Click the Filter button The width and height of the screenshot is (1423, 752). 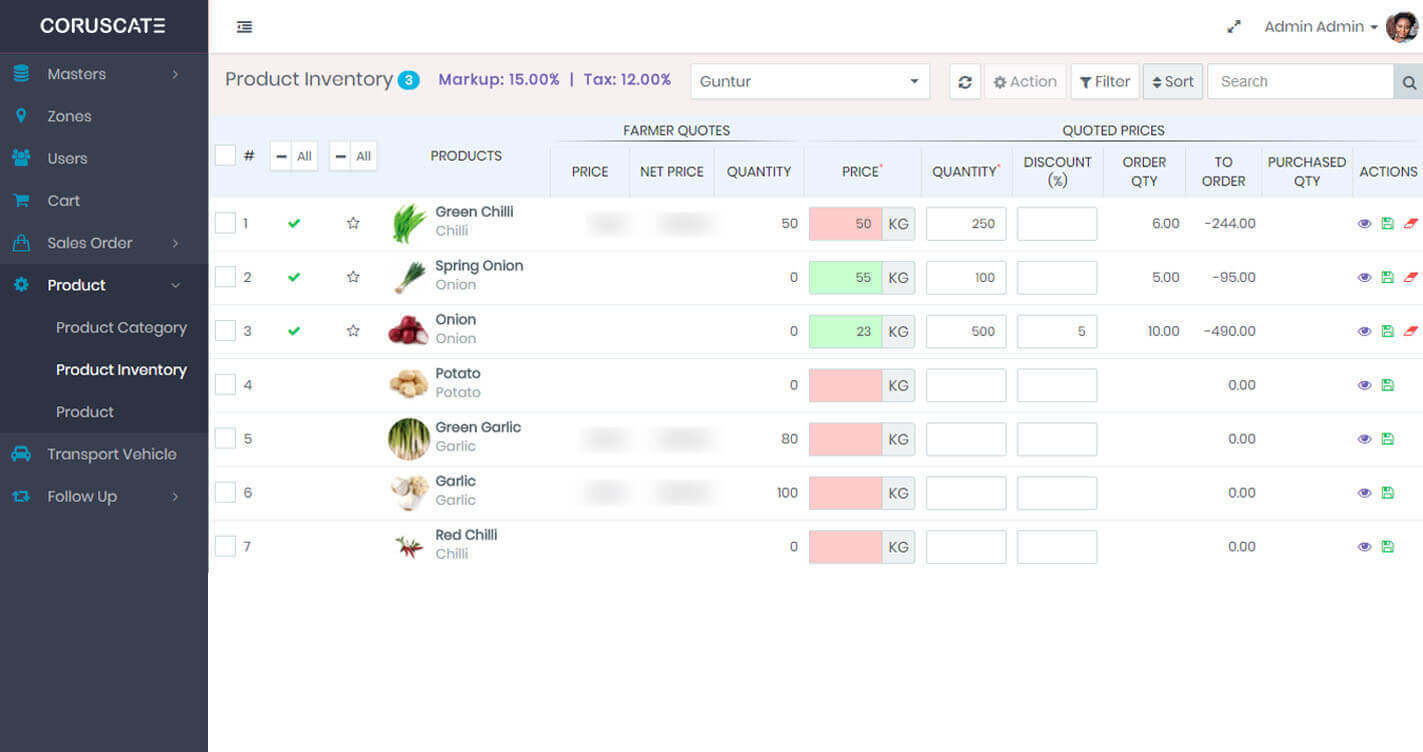pyautogui.click(x=1105, y=82)
